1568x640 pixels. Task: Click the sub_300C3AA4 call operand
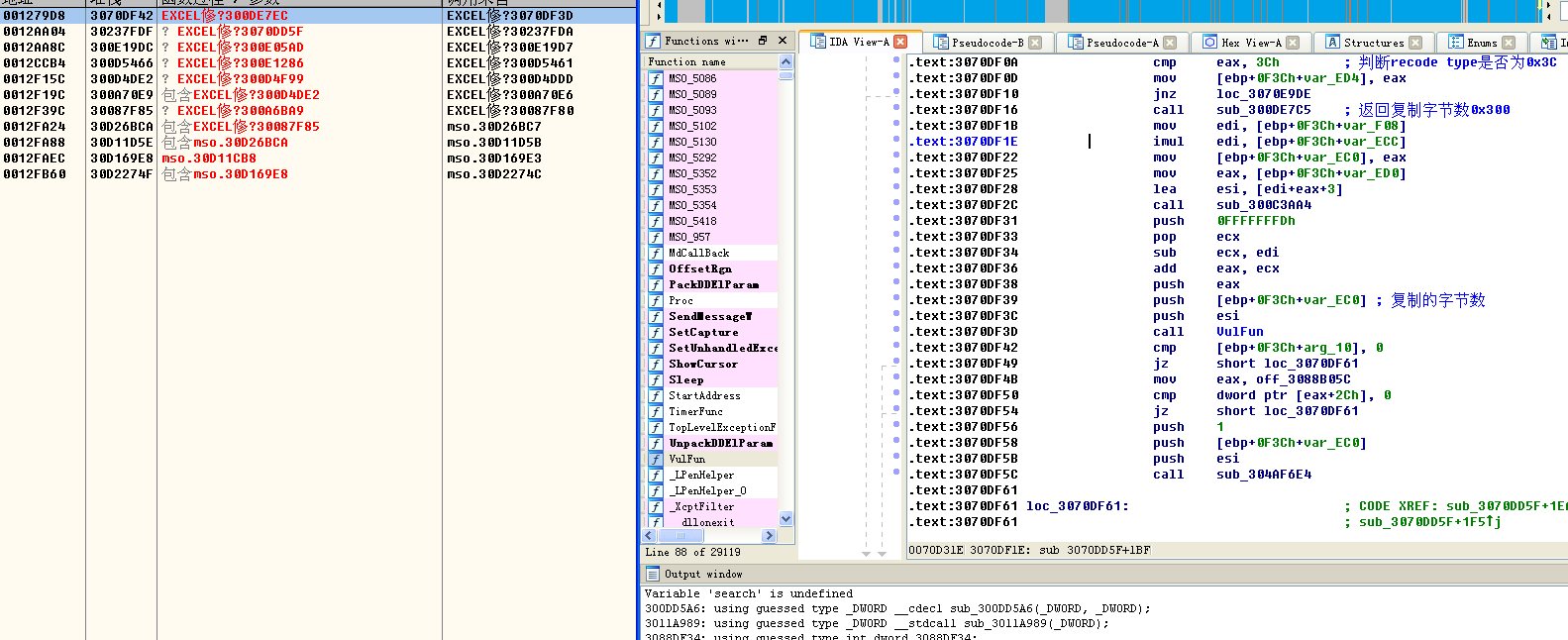point(1264,205)
